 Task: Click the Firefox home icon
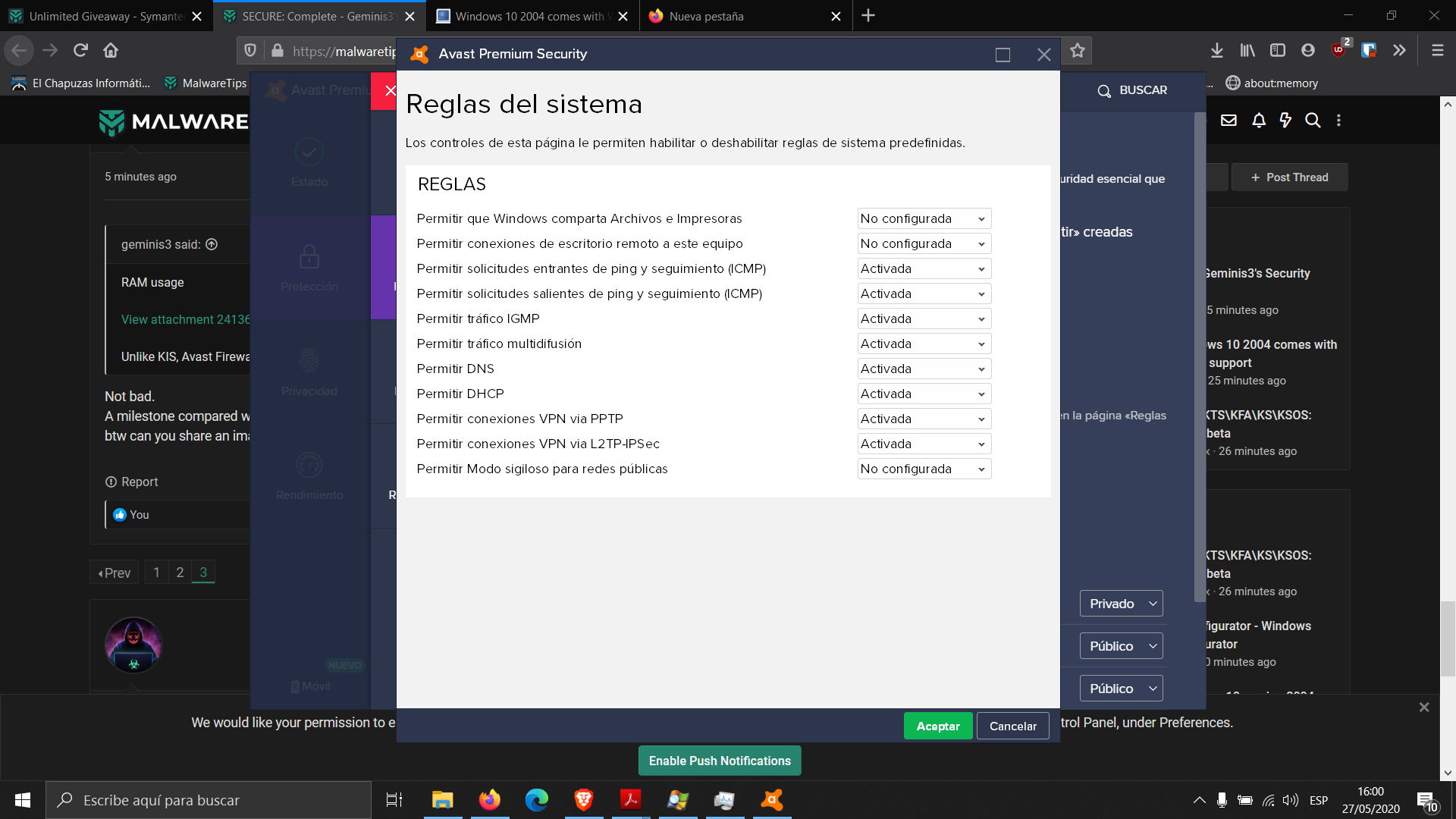[111, 50]
